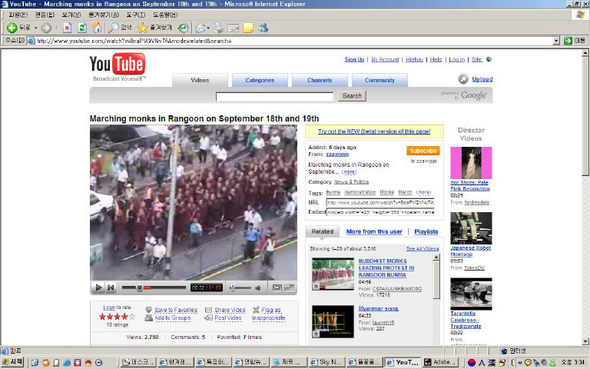
Task: Open the Playlists tab
Action: point(426,232)
